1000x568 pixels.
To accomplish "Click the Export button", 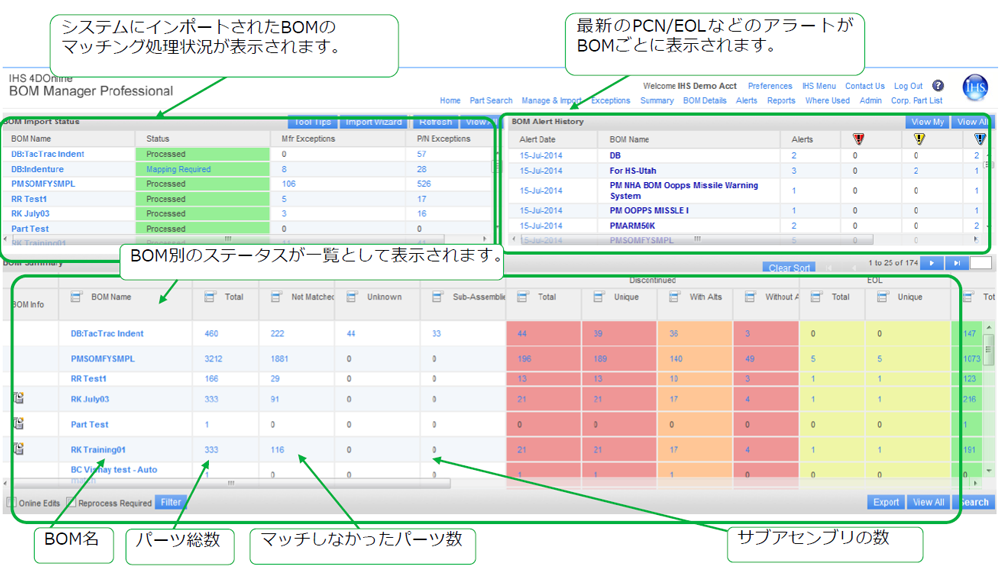I will (886, 502).
